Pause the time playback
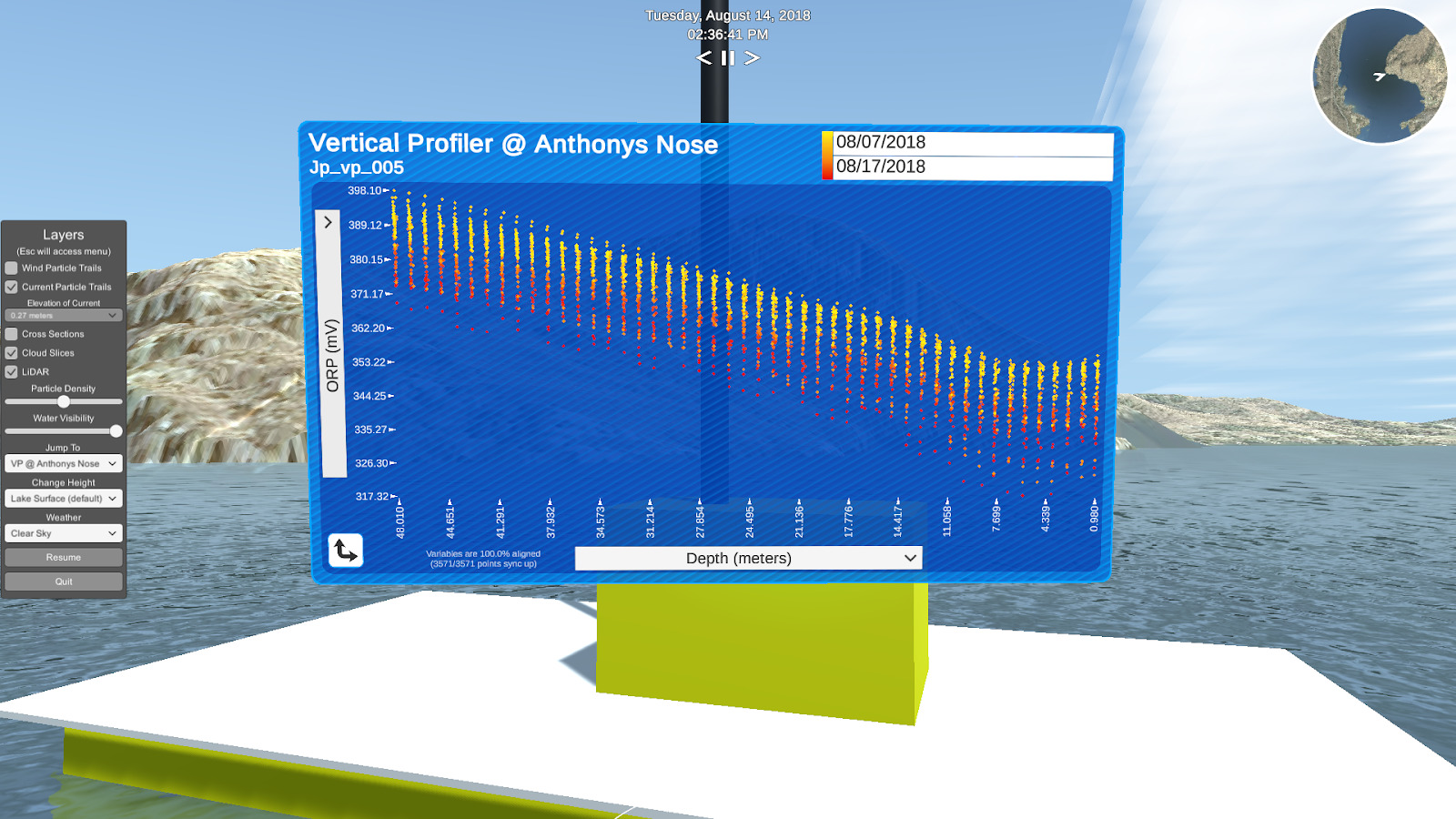This screenshot has height=819, width=1456. 728,58
